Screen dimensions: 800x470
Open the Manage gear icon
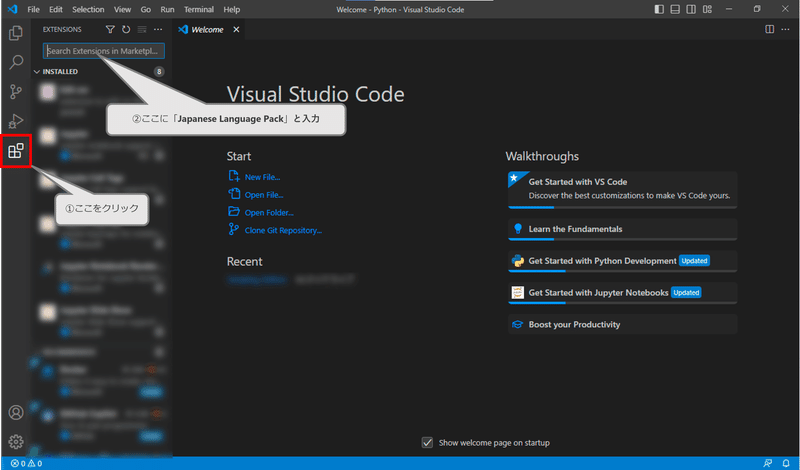pos(16,441)
